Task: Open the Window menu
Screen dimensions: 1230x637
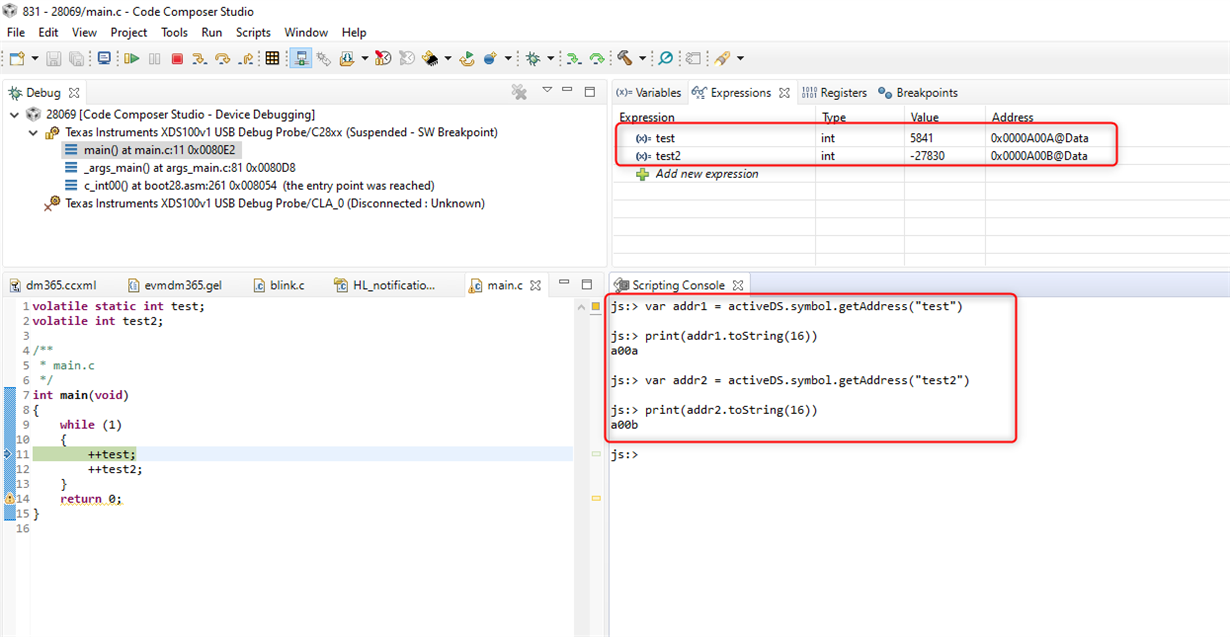Action: click(x=306, y=32)
